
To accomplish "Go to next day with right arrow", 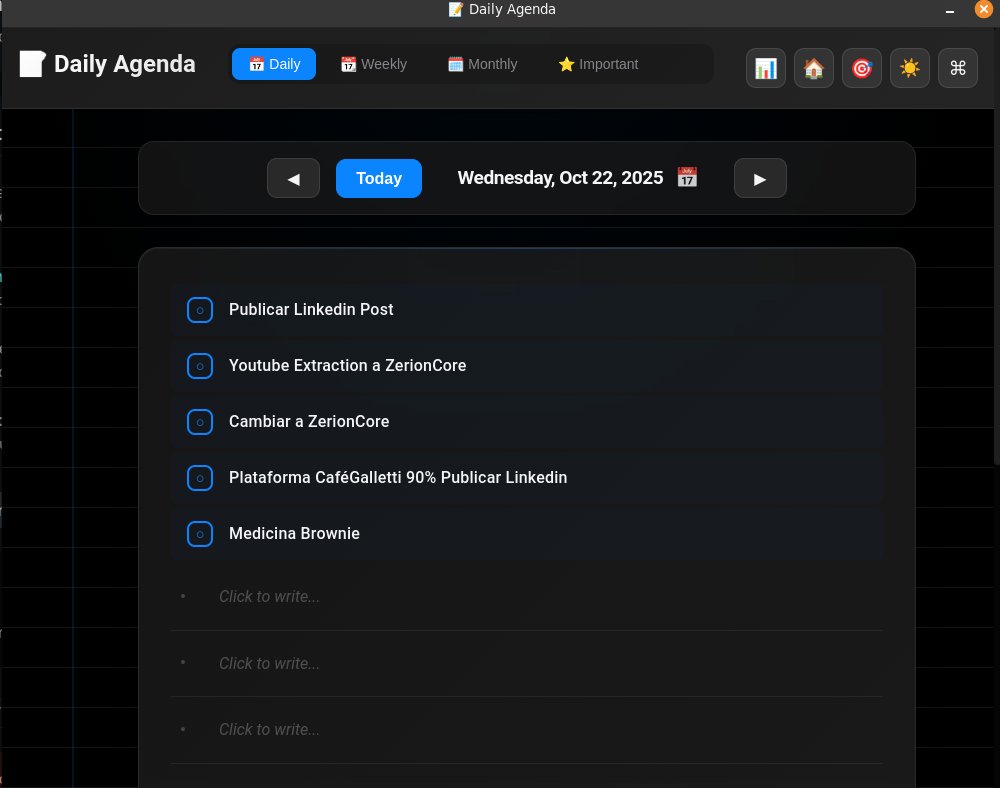I will click(x=760, y=178).
